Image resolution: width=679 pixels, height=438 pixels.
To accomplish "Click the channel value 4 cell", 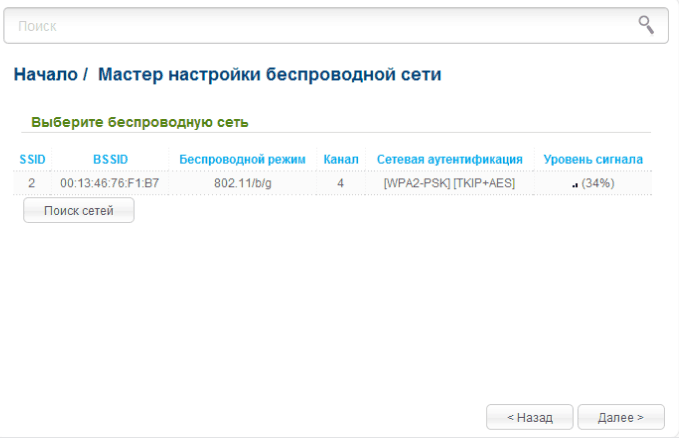I will [x=340, y=183].
